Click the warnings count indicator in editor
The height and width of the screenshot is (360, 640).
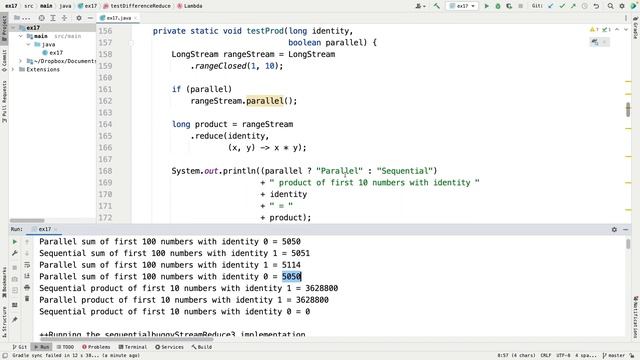coord(594,29)
